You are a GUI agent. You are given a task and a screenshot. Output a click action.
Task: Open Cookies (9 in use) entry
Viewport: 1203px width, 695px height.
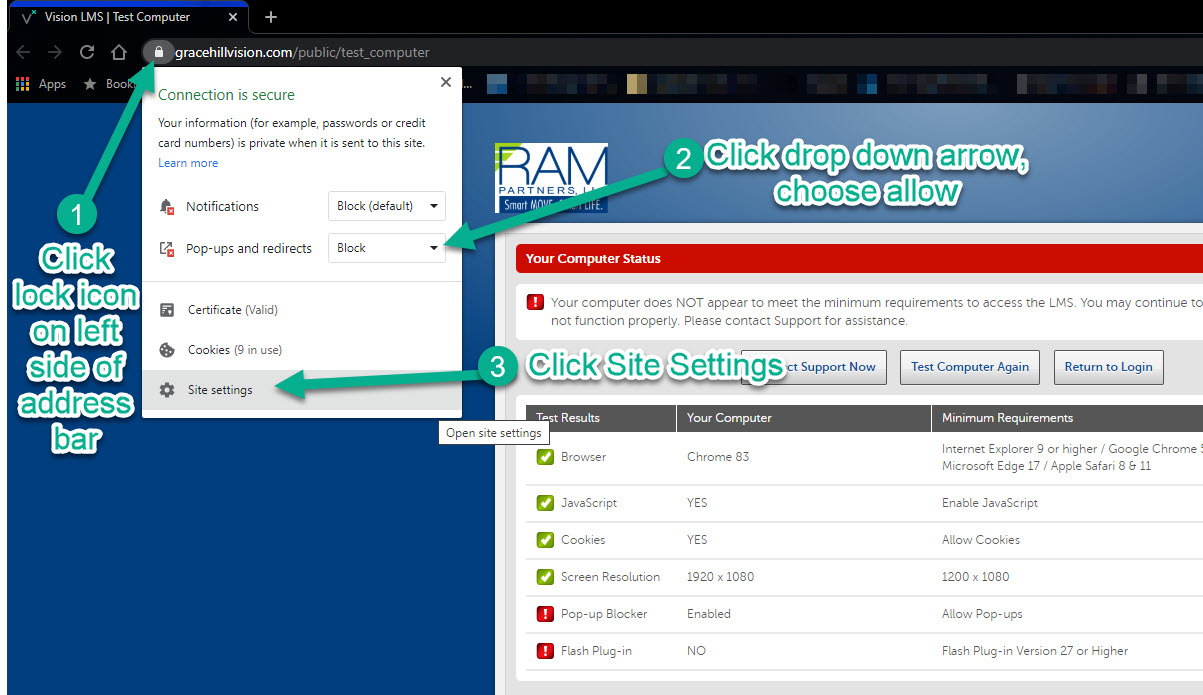click(x=302, y=350)
